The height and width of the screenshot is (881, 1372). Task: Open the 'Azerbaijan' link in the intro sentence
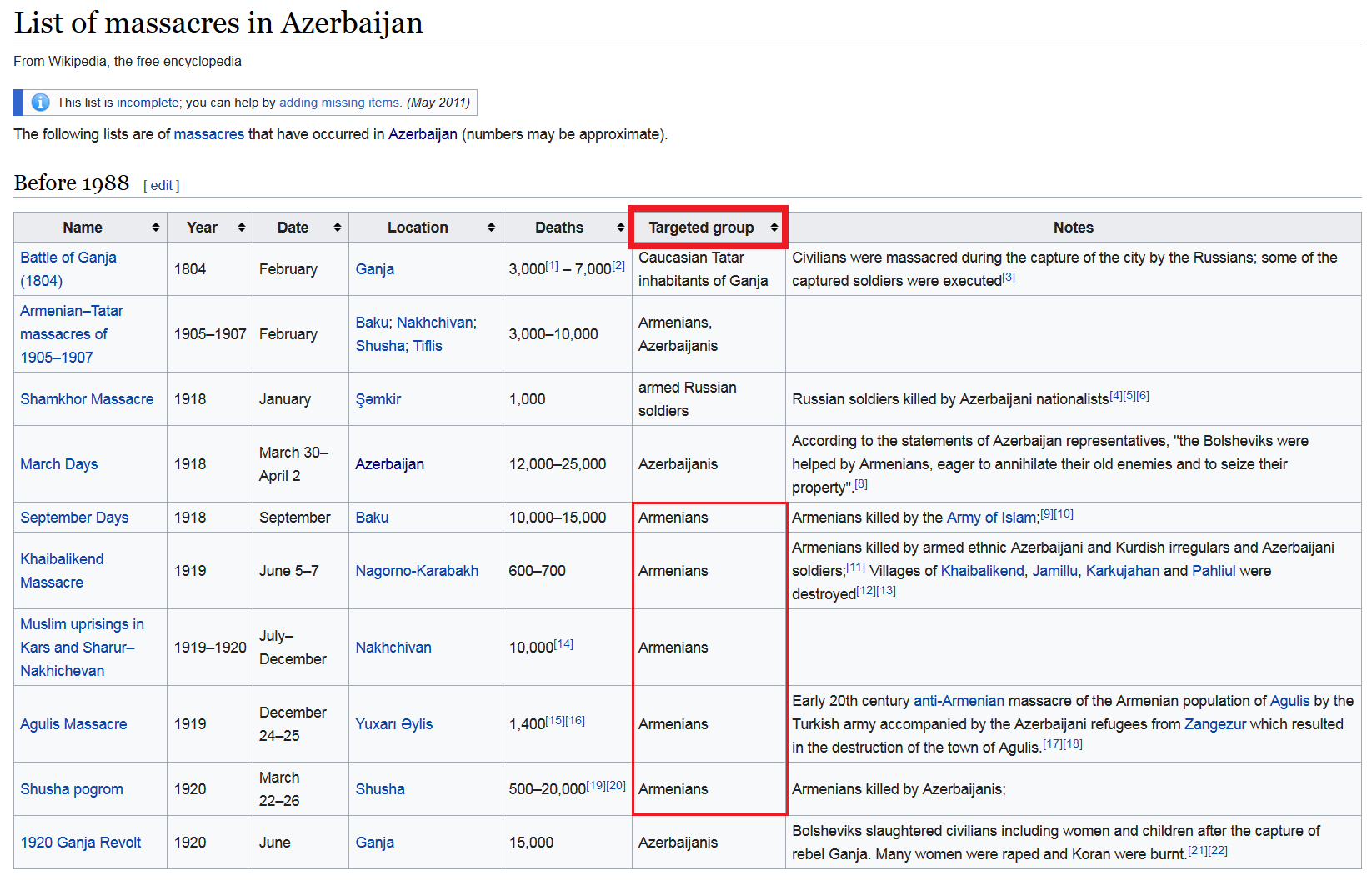tap(423, 134)
